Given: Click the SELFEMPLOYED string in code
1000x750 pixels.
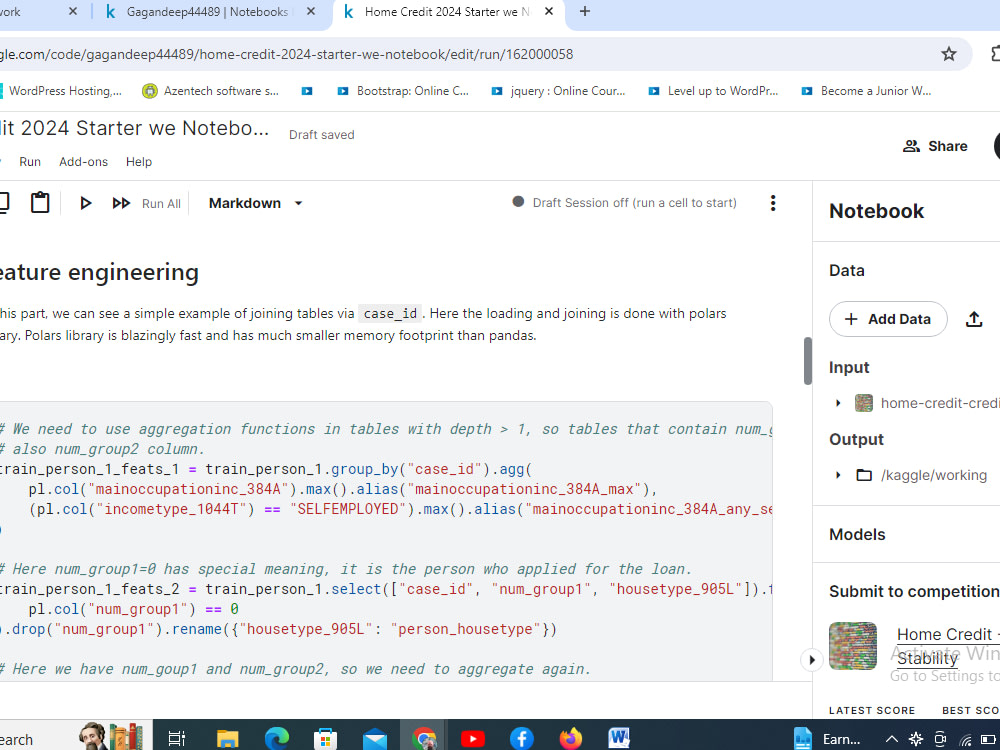Looking at the screenshot, I should 348,509.
